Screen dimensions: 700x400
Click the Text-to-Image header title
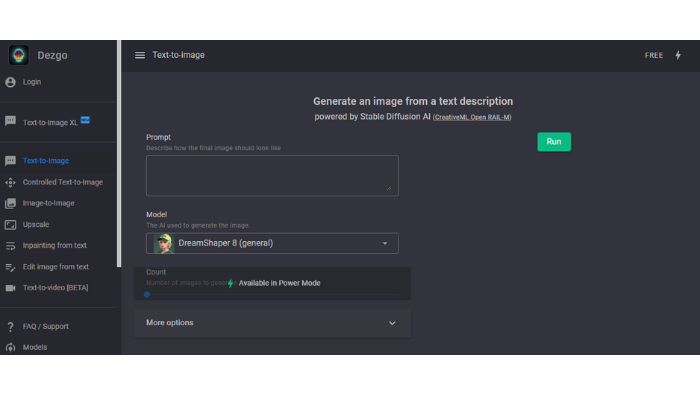coord(179,55)
